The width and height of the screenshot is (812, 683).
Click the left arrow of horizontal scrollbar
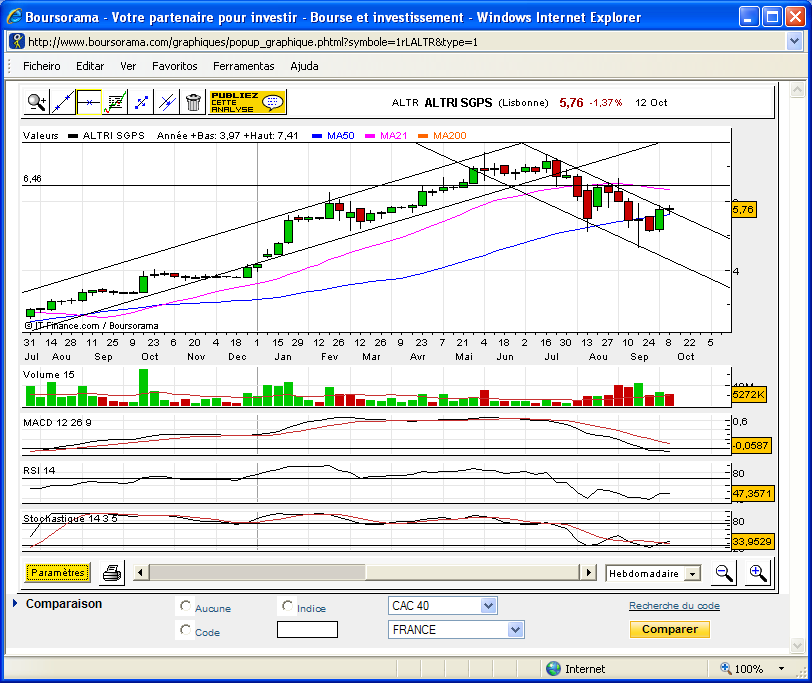pyautogui.click(x=140, y=573)
